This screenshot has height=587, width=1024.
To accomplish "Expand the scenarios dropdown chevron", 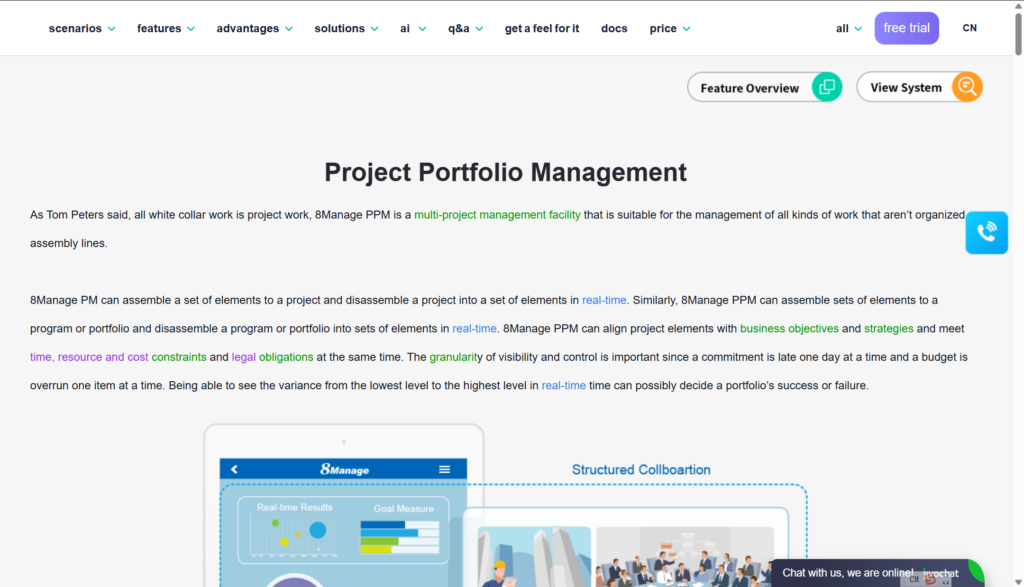I will tap(112, 29).
